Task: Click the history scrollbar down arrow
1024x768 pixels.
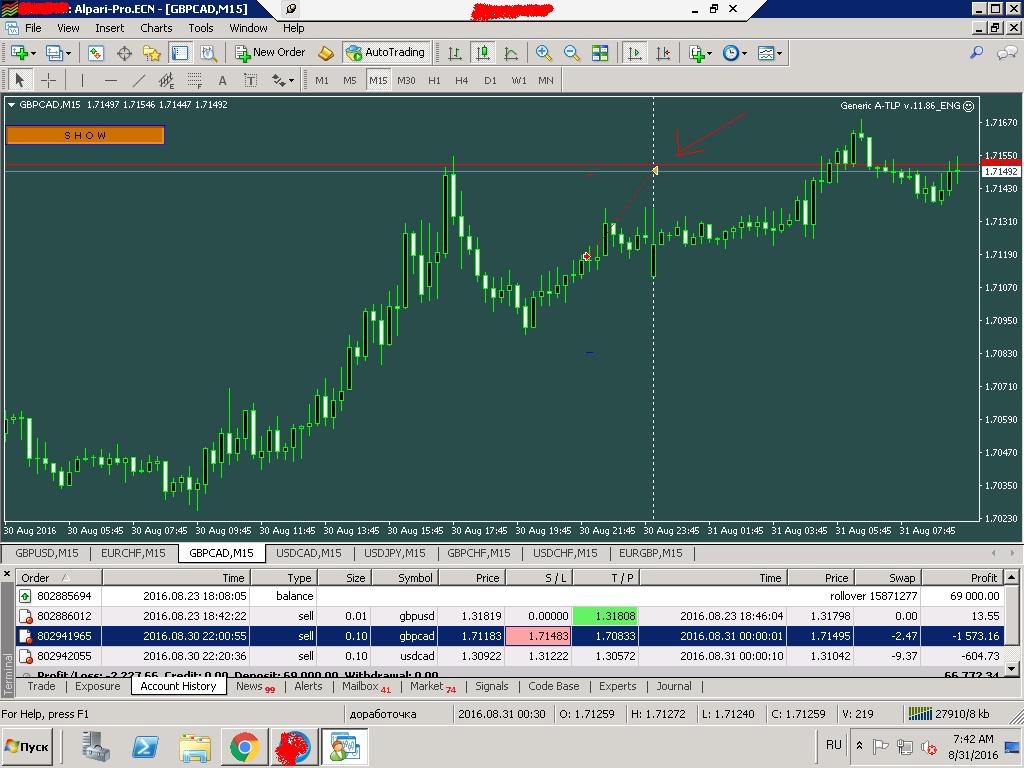Action: tap(1012, 669)
